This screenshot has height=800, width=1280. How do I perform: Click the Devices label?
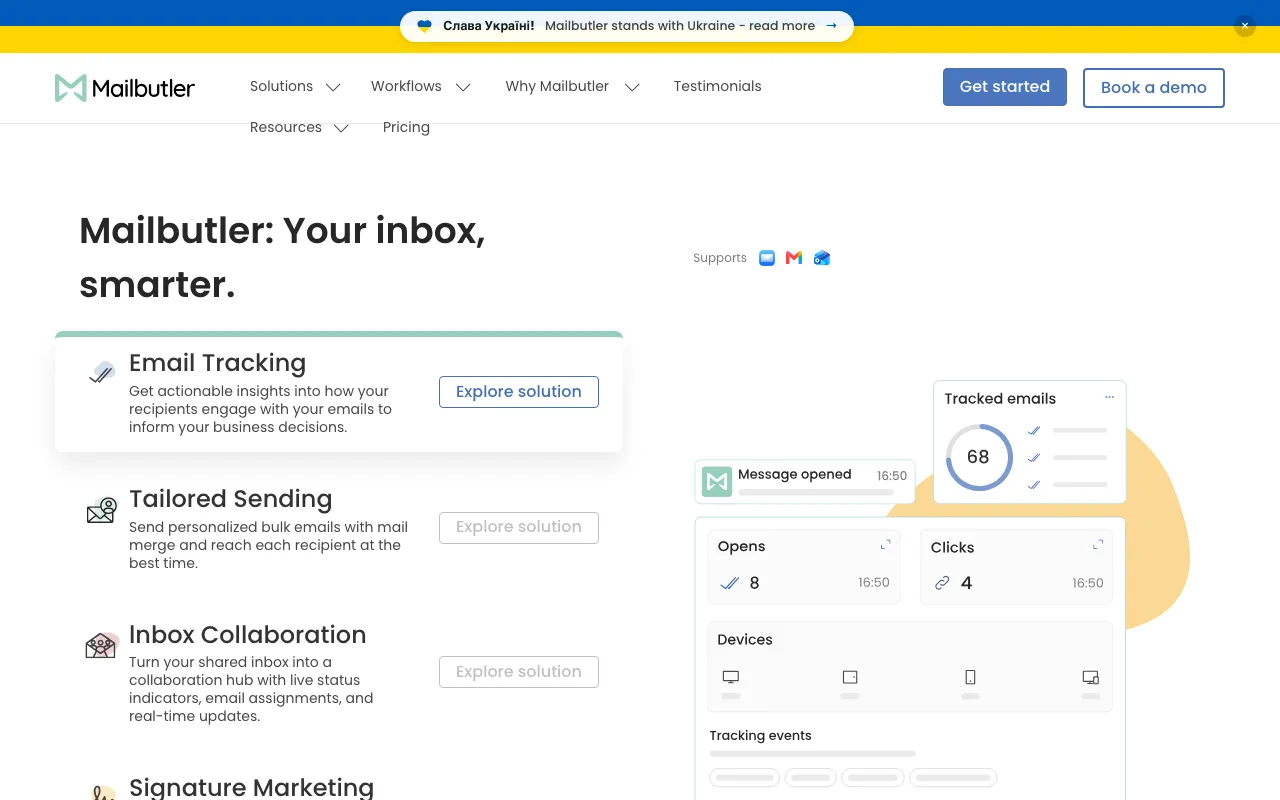click(x=745, y=640)
